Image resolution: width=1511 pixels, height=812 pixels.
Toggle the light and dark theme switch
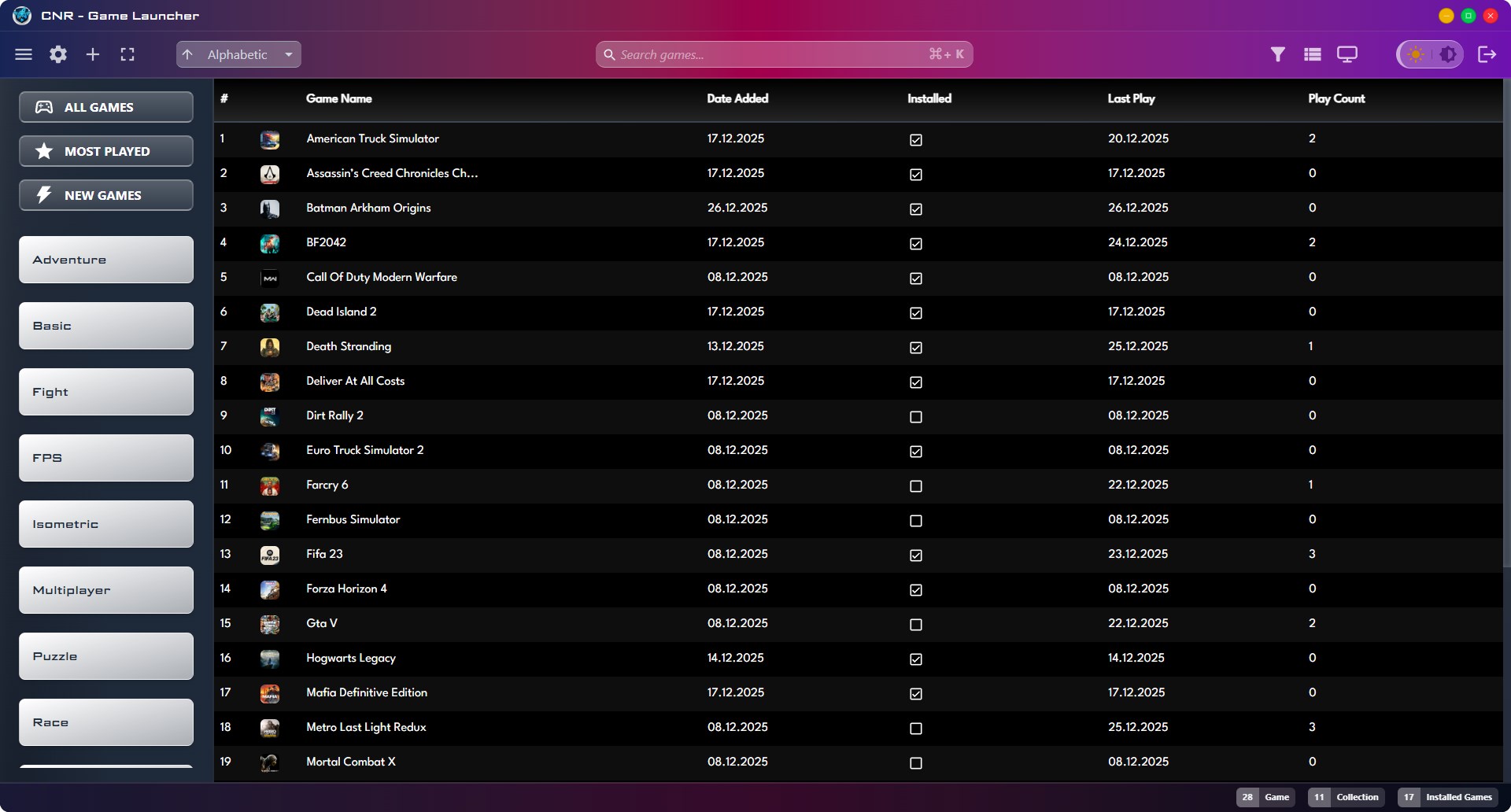click(x=1430, y=54)
